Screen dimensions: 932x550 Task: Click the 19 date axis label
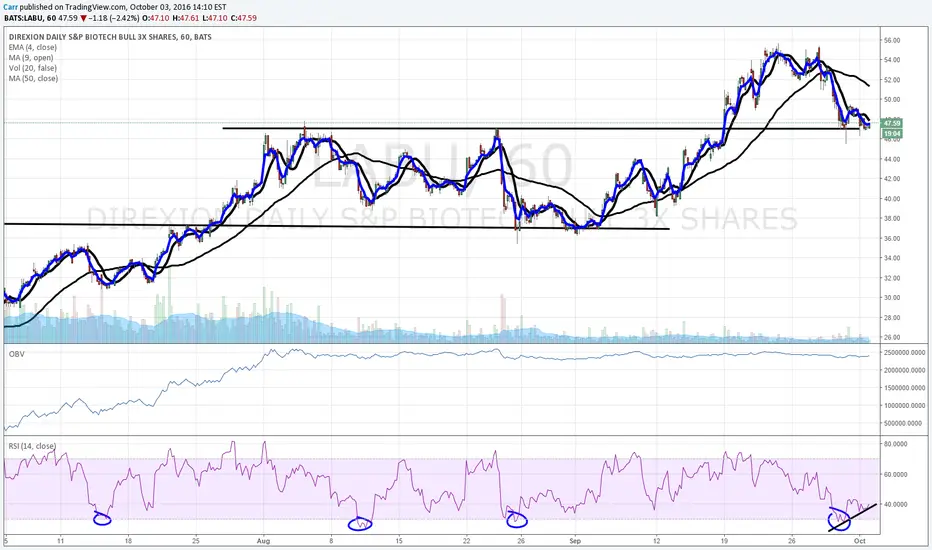(x=724, y=541)
